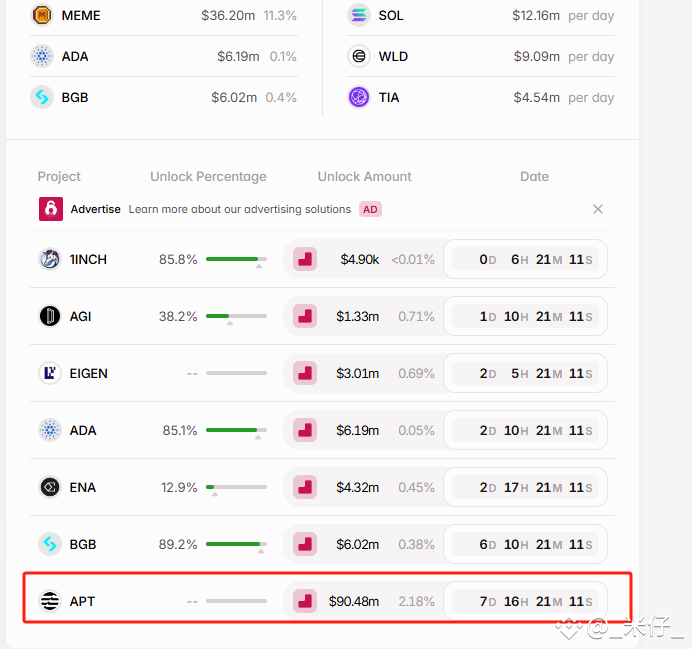This screenshot has width=692, height=649.
Task: Click the TIA coin icon
Action: point(359,97)
